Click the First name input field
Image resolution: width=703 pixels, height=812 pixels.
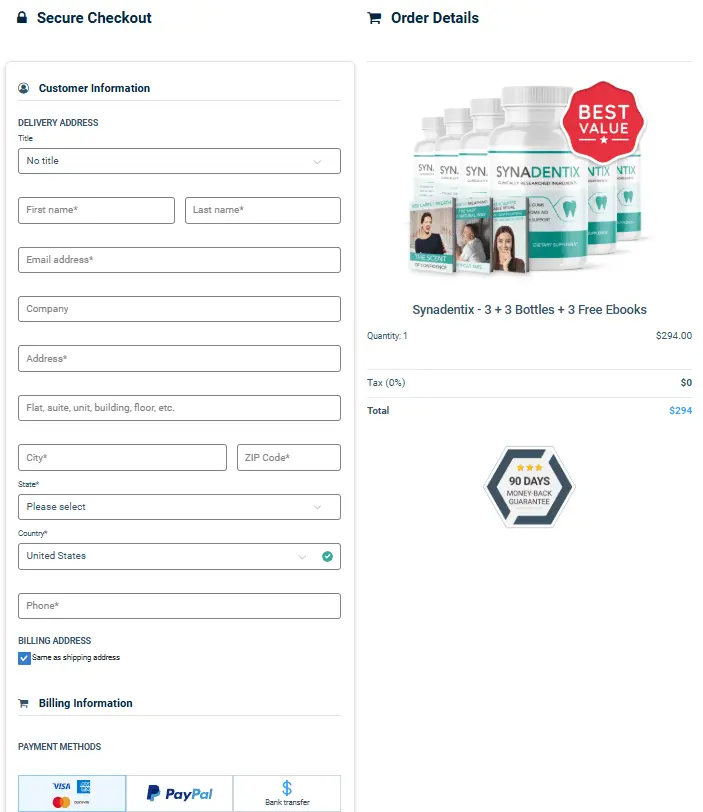pos(96,210)
